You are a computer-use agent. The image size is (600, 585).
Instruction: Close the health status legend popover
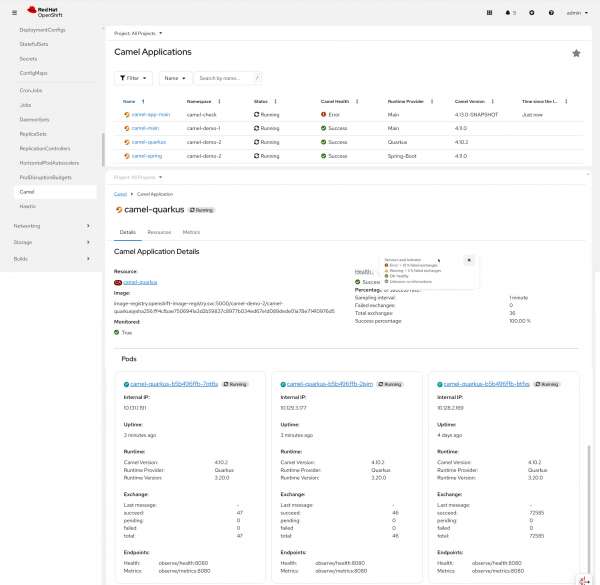click(x=469, y=260)
